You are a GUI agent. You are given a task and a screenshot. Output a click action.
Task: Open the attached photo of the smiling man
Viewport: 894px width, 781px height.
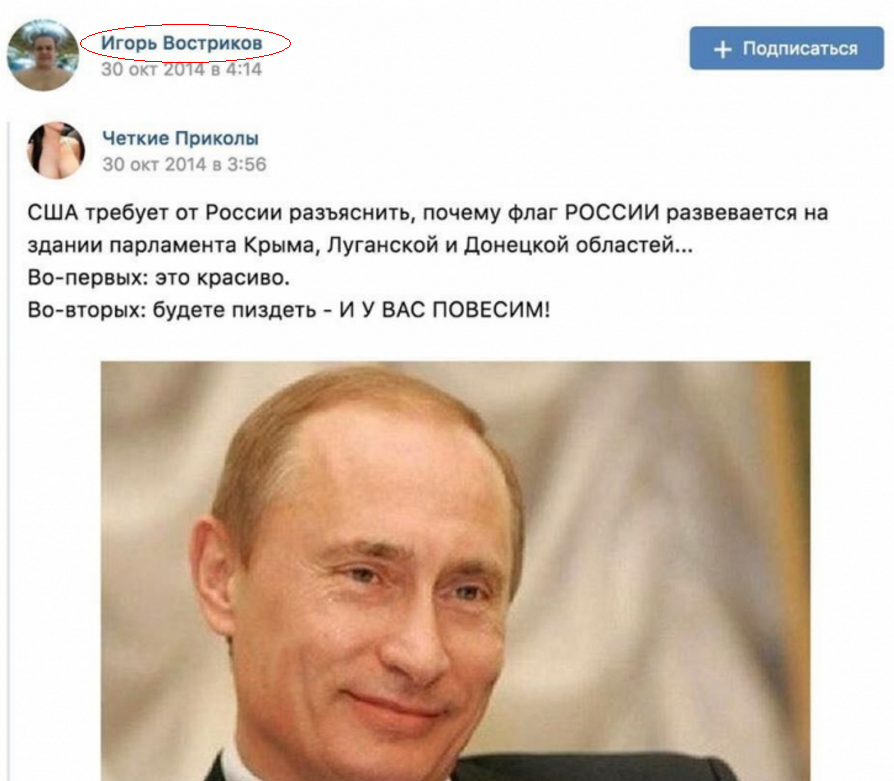click(x=456, y=571)
